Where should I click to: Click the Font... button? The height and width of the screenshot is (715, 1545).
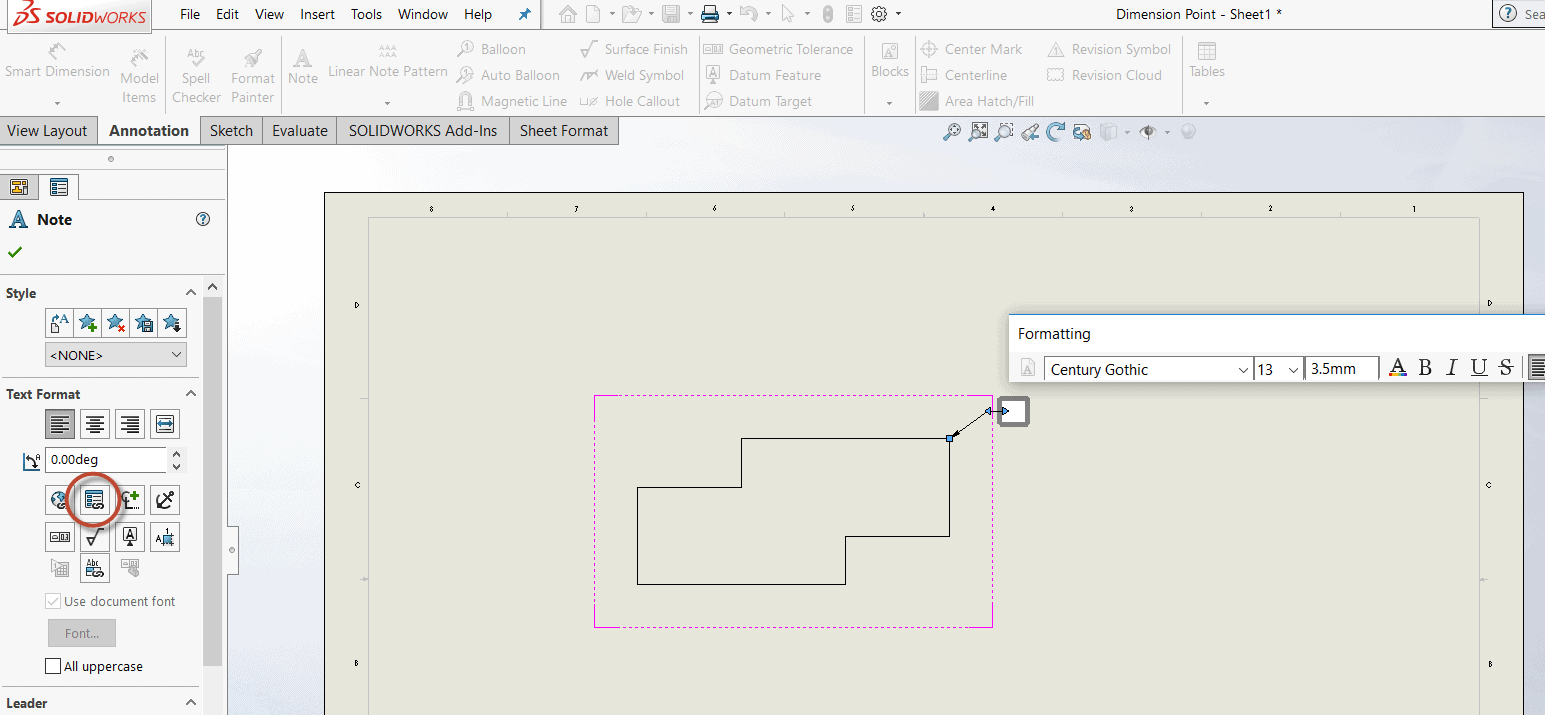pos(82,633)
